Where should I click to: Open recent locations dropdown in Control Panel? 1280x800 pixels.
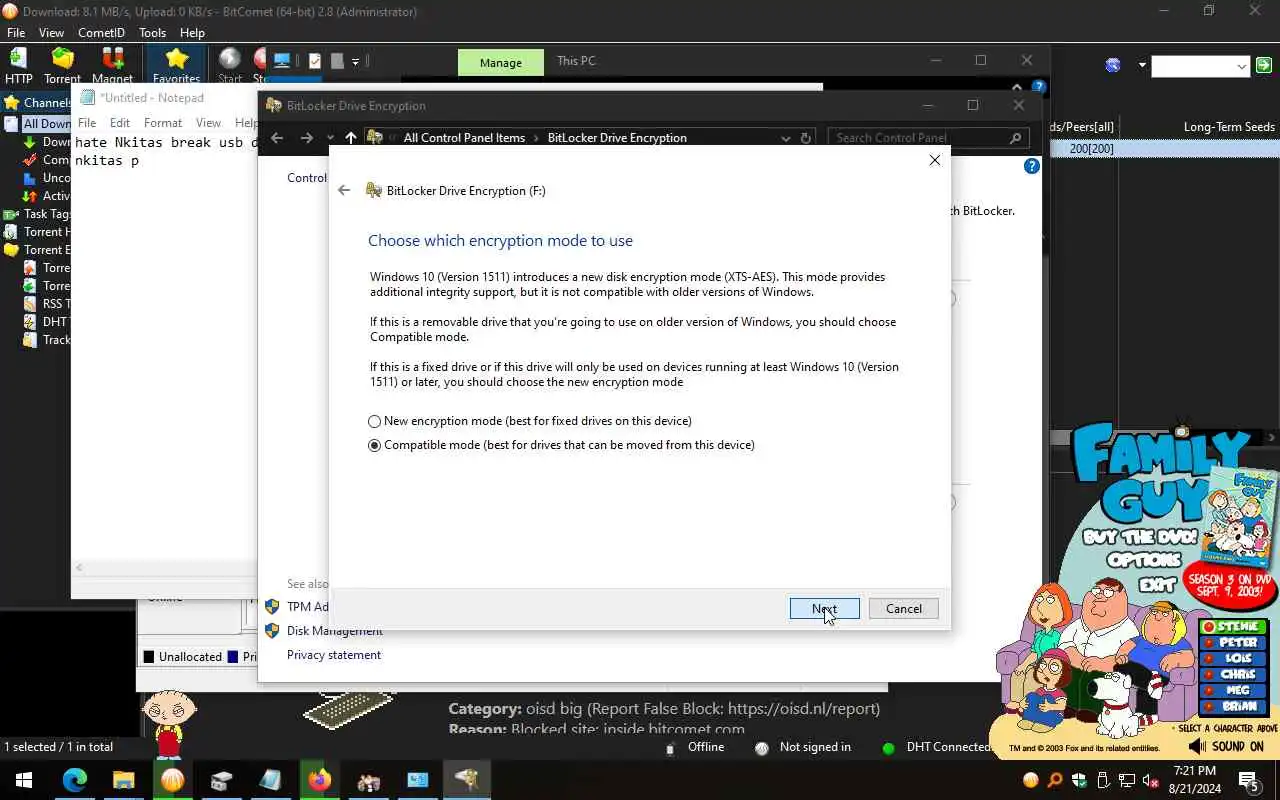point(330,138)
